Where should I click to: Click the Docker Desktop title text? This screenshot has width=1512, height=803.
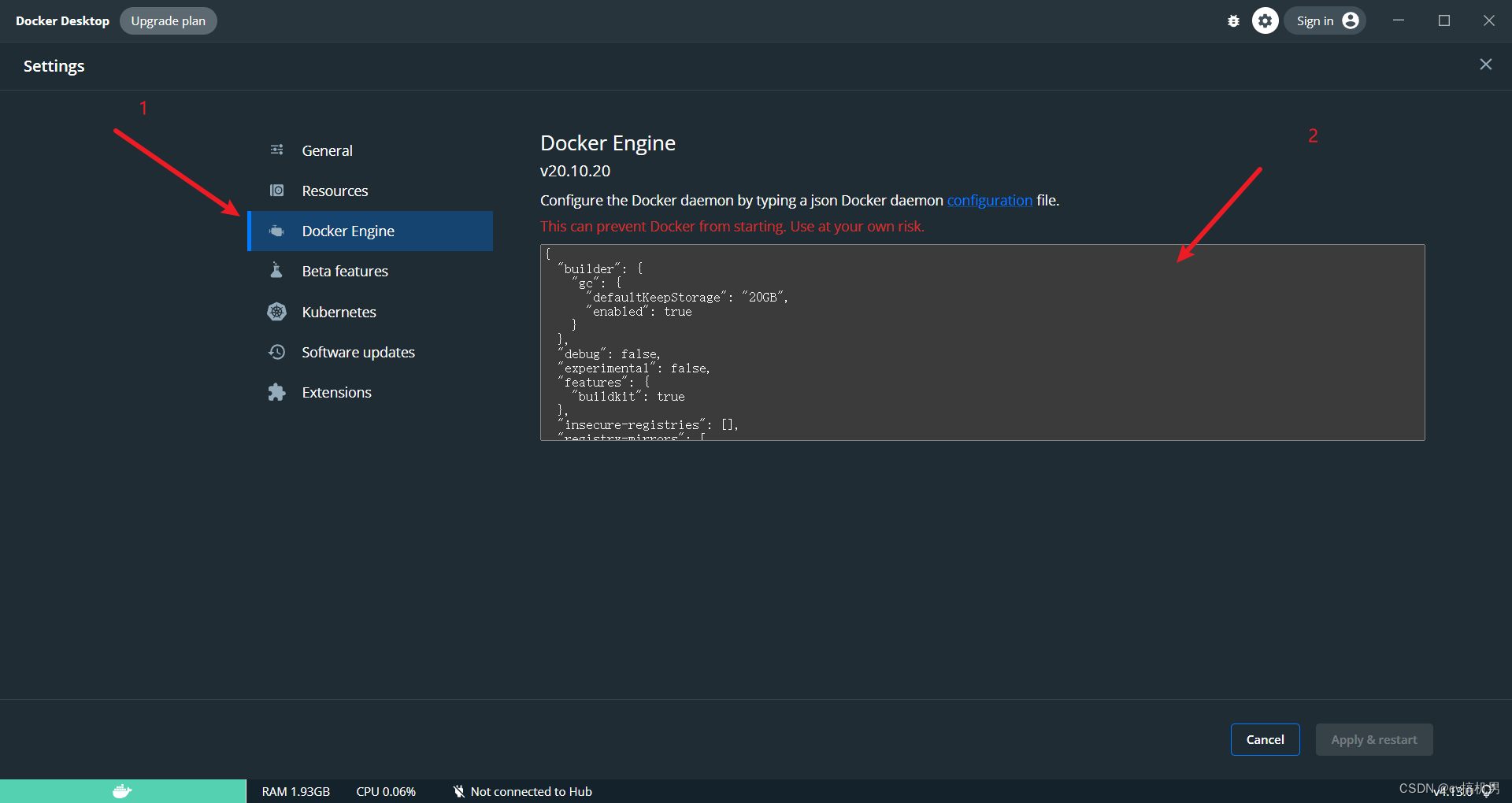click(62, 21)
